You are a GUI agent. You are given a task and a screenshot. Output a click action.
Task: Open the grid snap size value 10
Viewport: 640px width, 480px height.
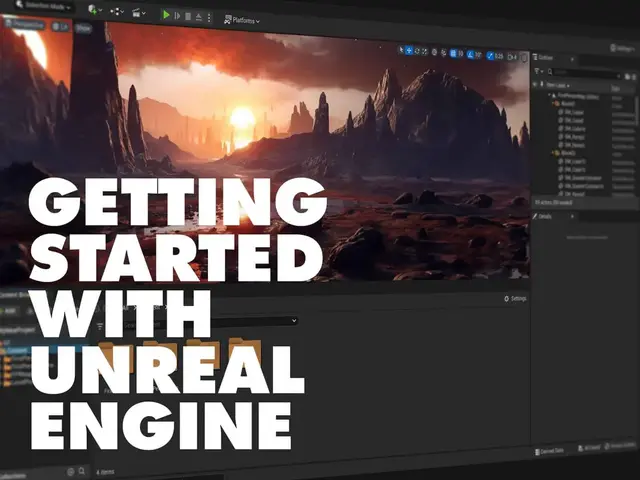(x=460, y=53)
